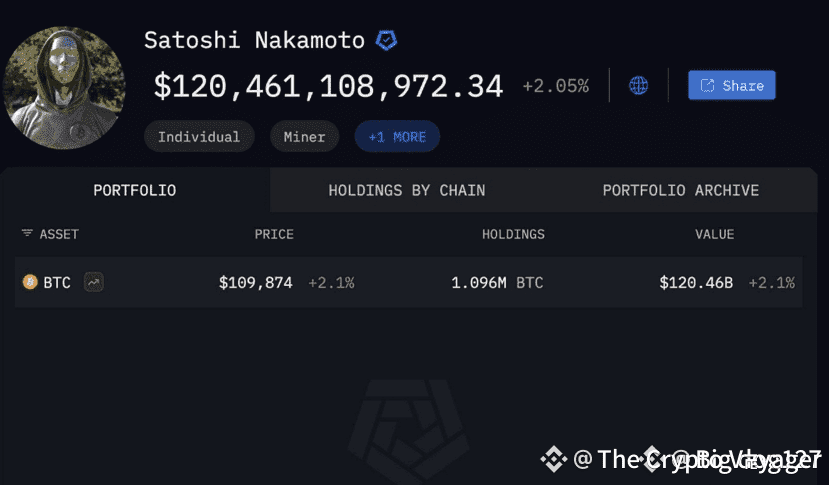
Task: Click the Bitcoin coin icon
Action: [30, 283]
